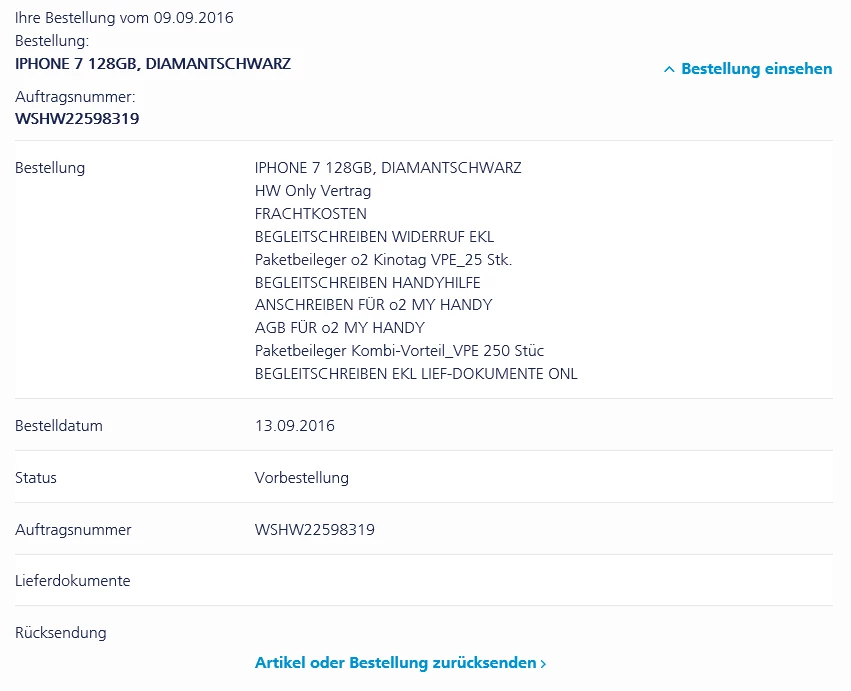Click BEGLEITSCHREIBEN HANDYHILFE entry

367,283
